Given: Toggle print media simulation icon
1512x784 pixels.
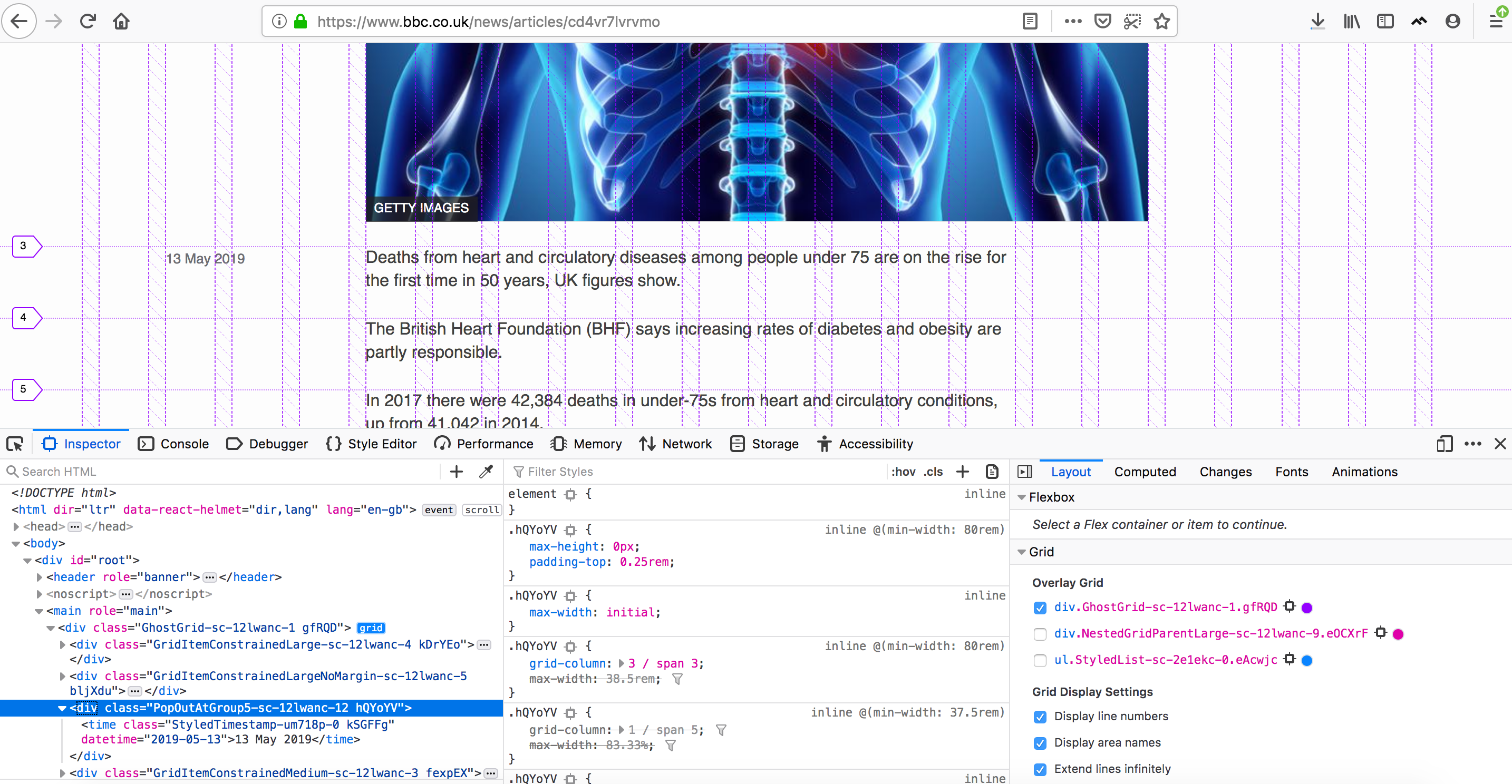Looking at the screenshot, I should point(992,472).
